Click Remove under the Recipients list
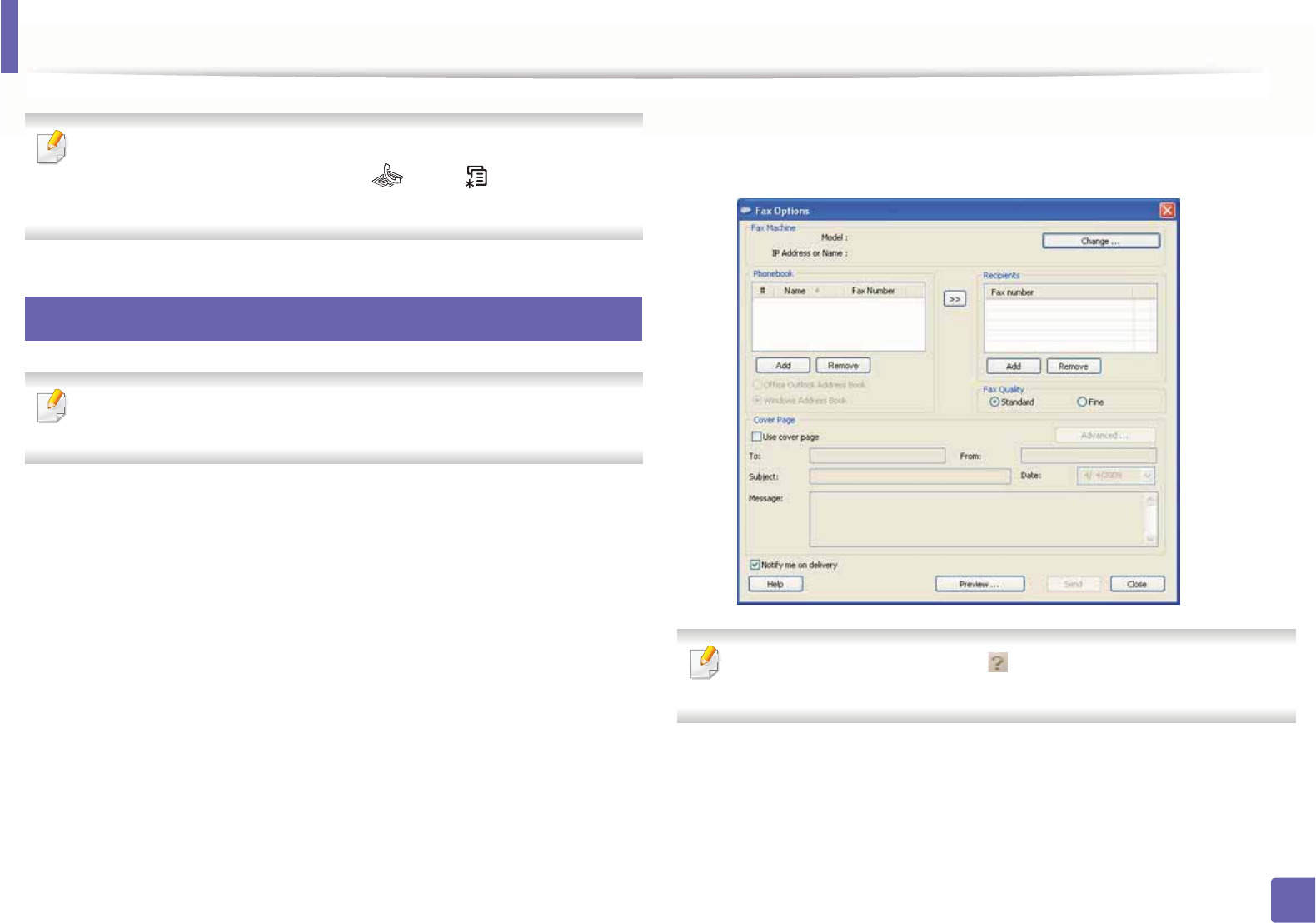The image size is (1316, 923). [1074, 367]
